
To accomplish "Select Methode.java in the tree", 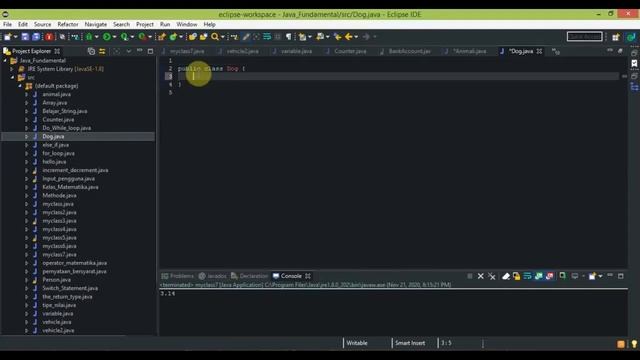I will (x=59, y=196).
